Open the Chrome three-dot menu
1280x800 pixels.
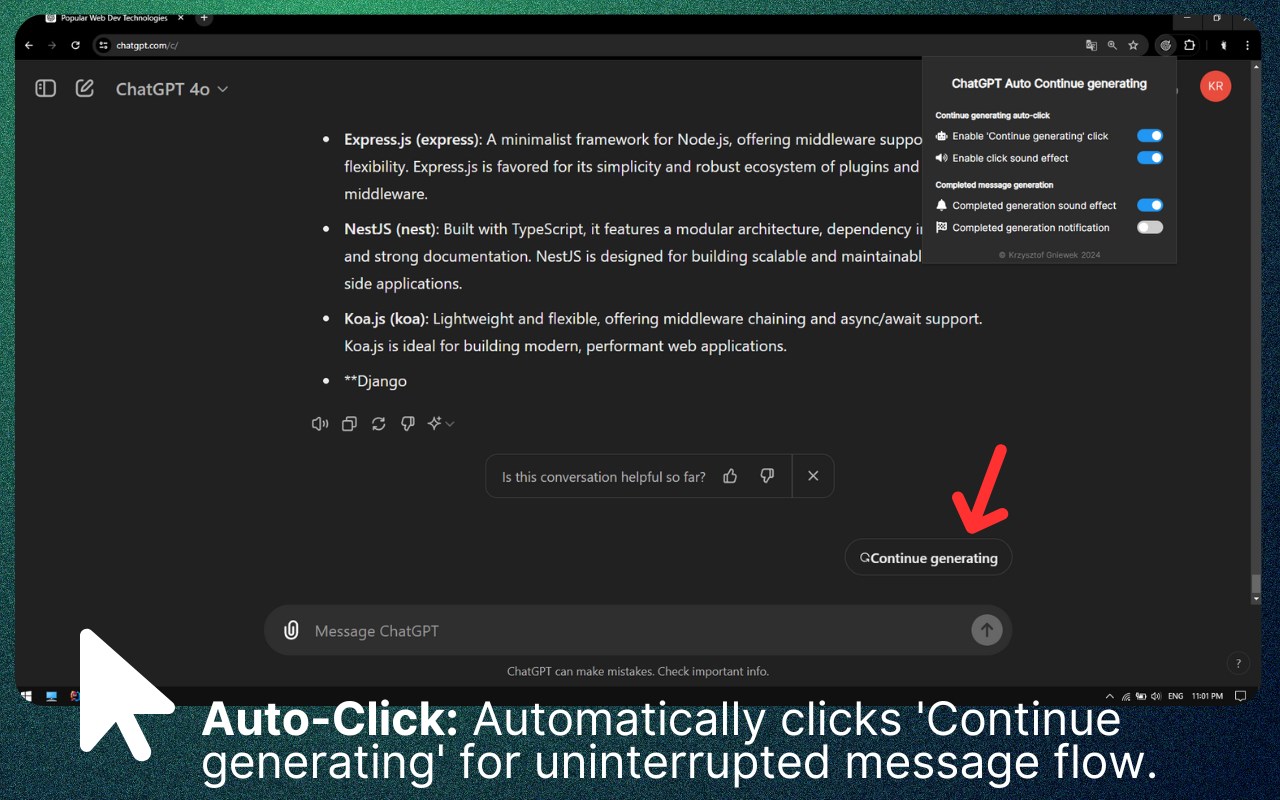[1247, 45]
